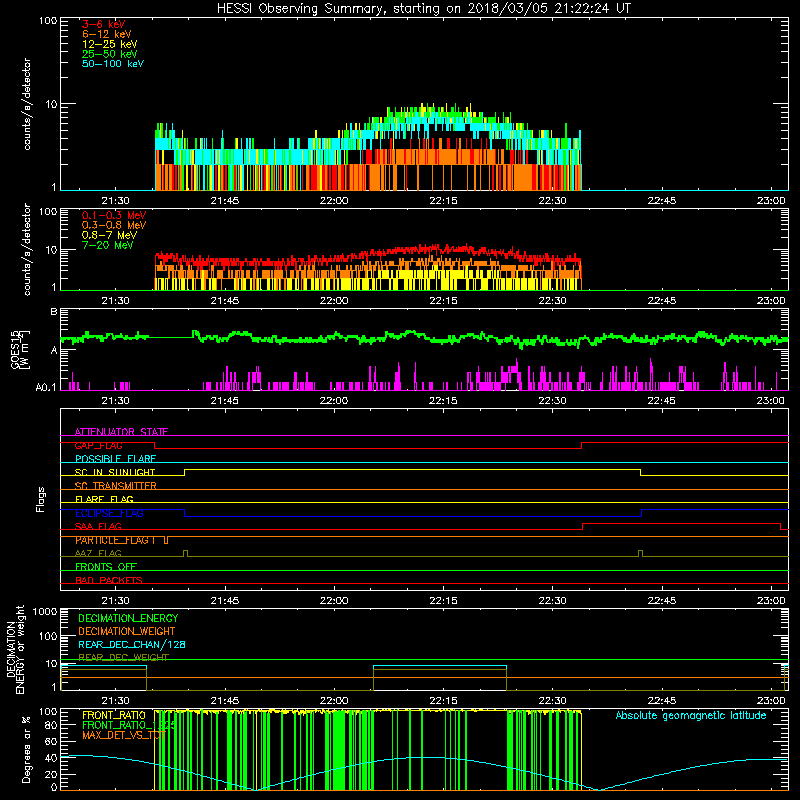This screenshot has height=800, width=800.
Task: Click the counts/s/detector title of the keV plot
Action: (27, 104)
